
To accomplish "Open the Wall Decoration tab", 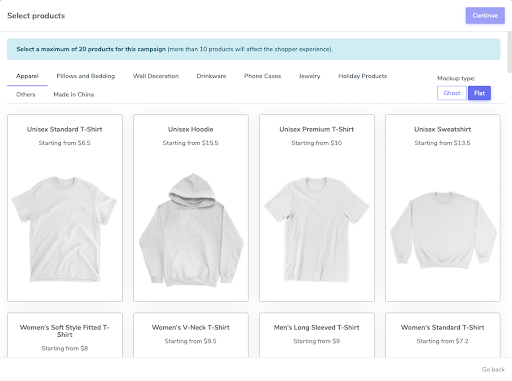I will coord(156,76).
